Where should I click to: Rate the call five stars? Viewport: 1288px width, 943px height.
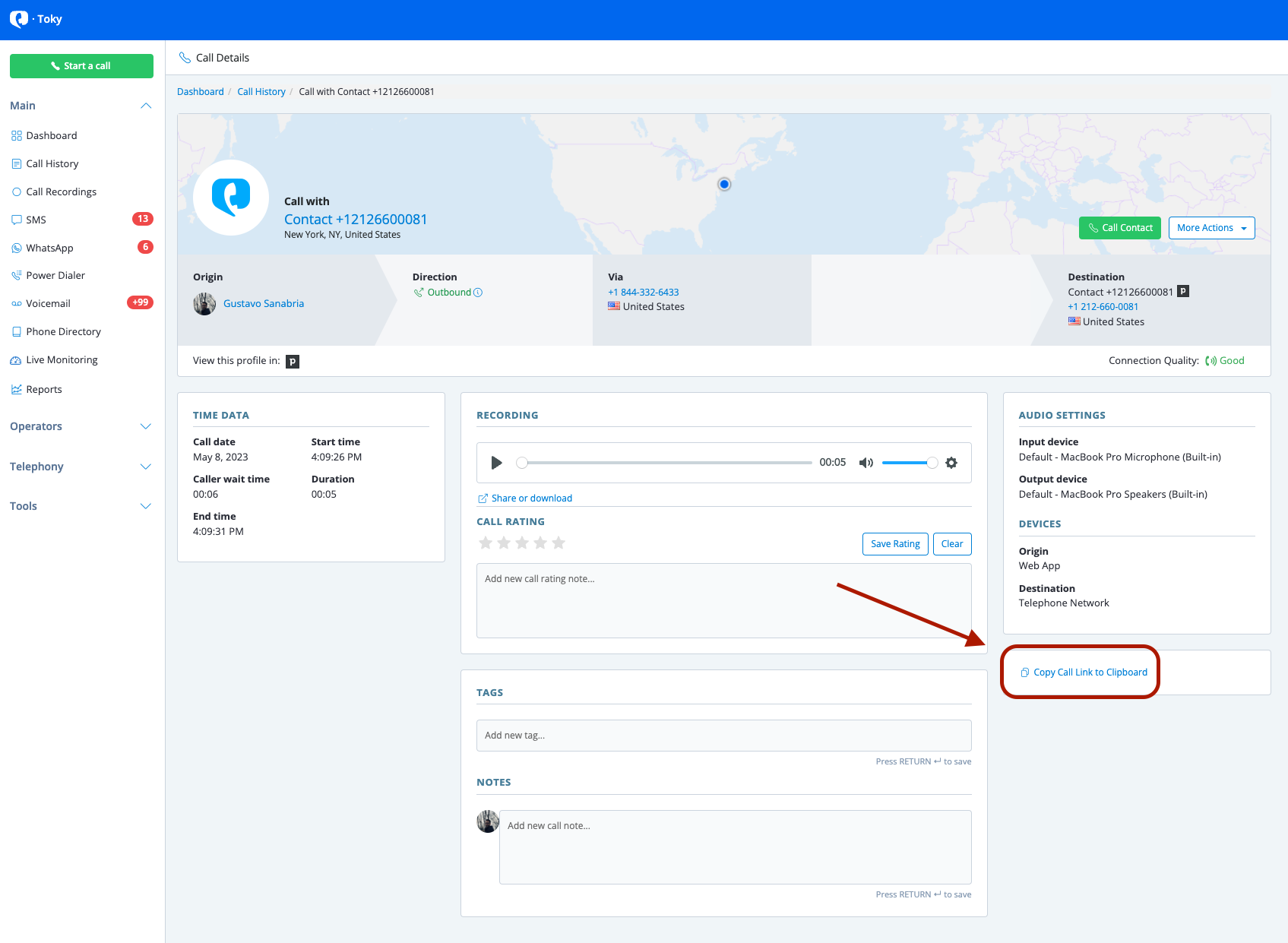pos(559,543)
